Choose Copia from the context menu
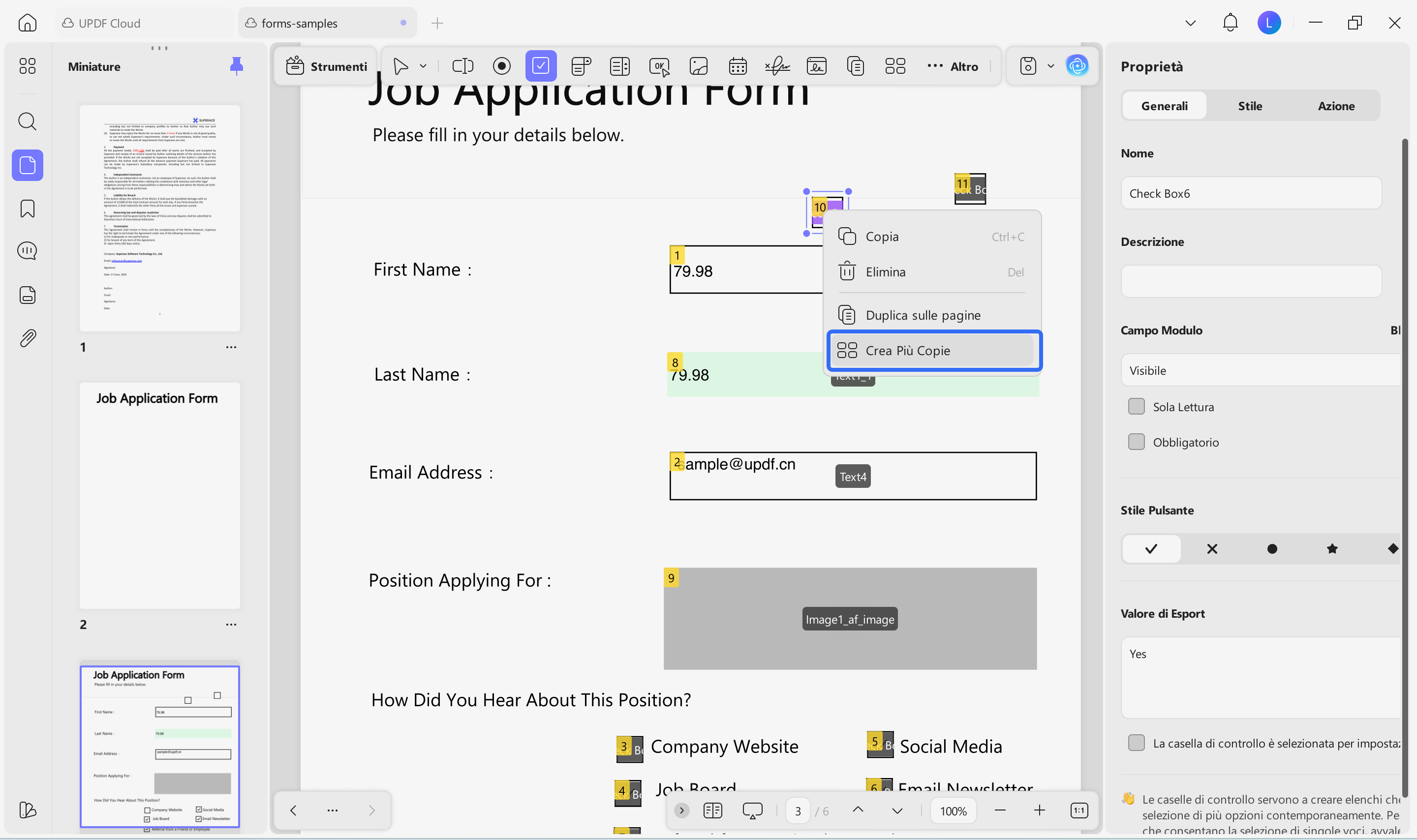Viewport: 1417px width, 840px height. (932, 237)
